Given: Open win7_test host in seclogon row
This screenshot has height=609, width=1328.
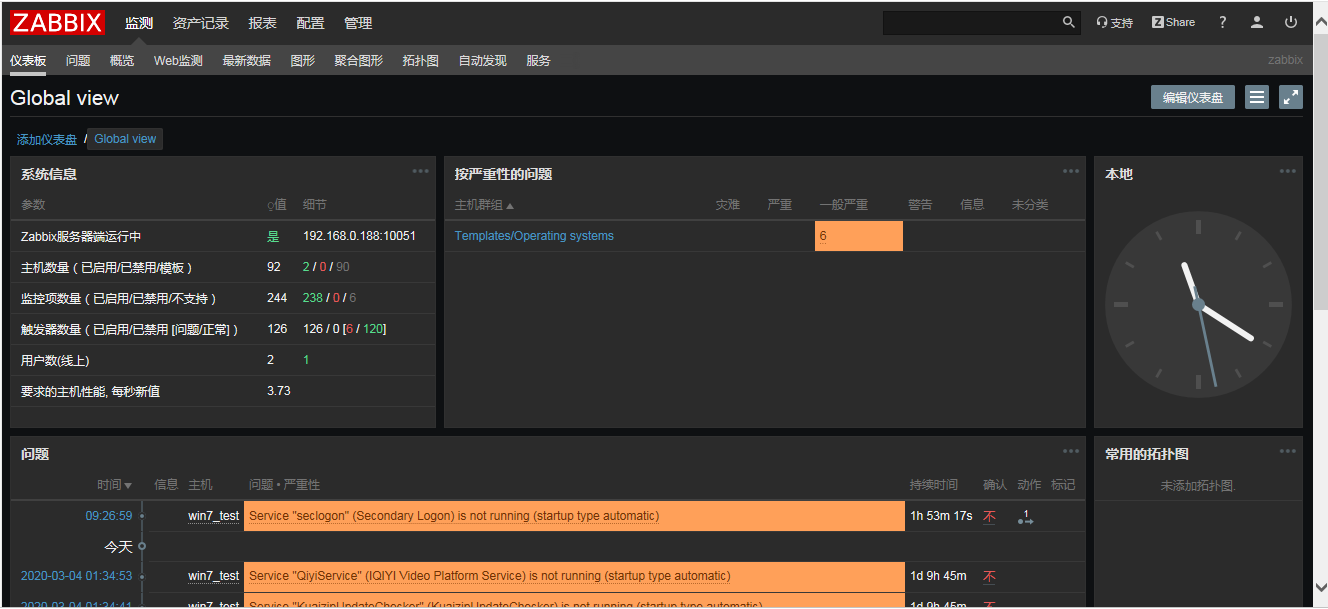Looking at the screenshot, I should click(x=214, y=516).
